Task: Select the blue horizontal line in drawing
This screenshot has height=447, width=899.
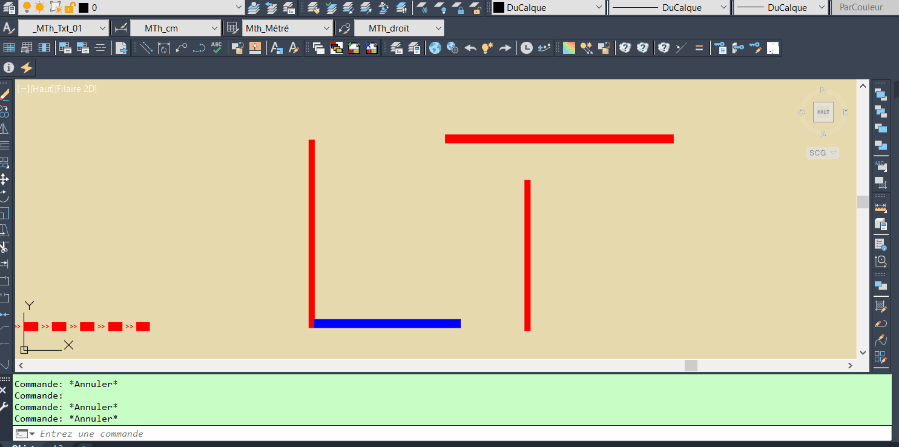Action: (x=387, y=324)
